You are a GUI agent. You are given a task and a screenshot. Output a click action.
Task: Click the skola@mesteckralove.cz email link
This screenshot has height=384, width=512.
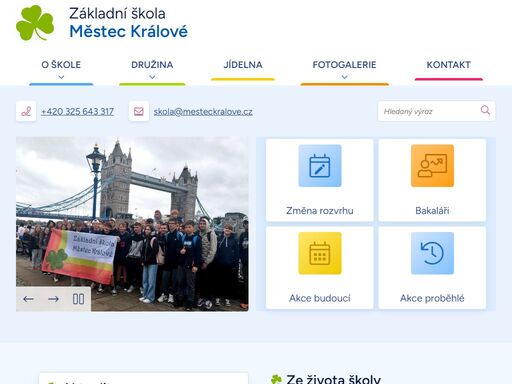pos(203,111)
